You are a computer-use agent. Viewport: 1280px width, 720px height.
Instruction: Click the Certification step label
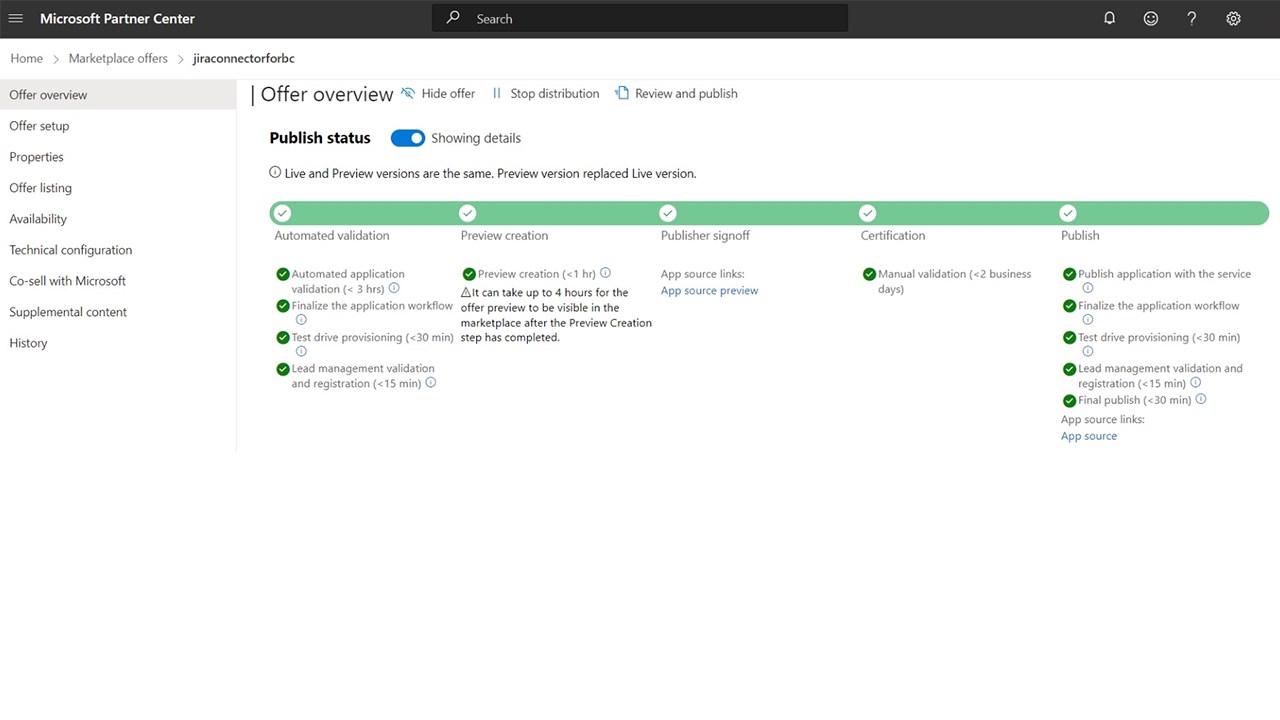893,236
